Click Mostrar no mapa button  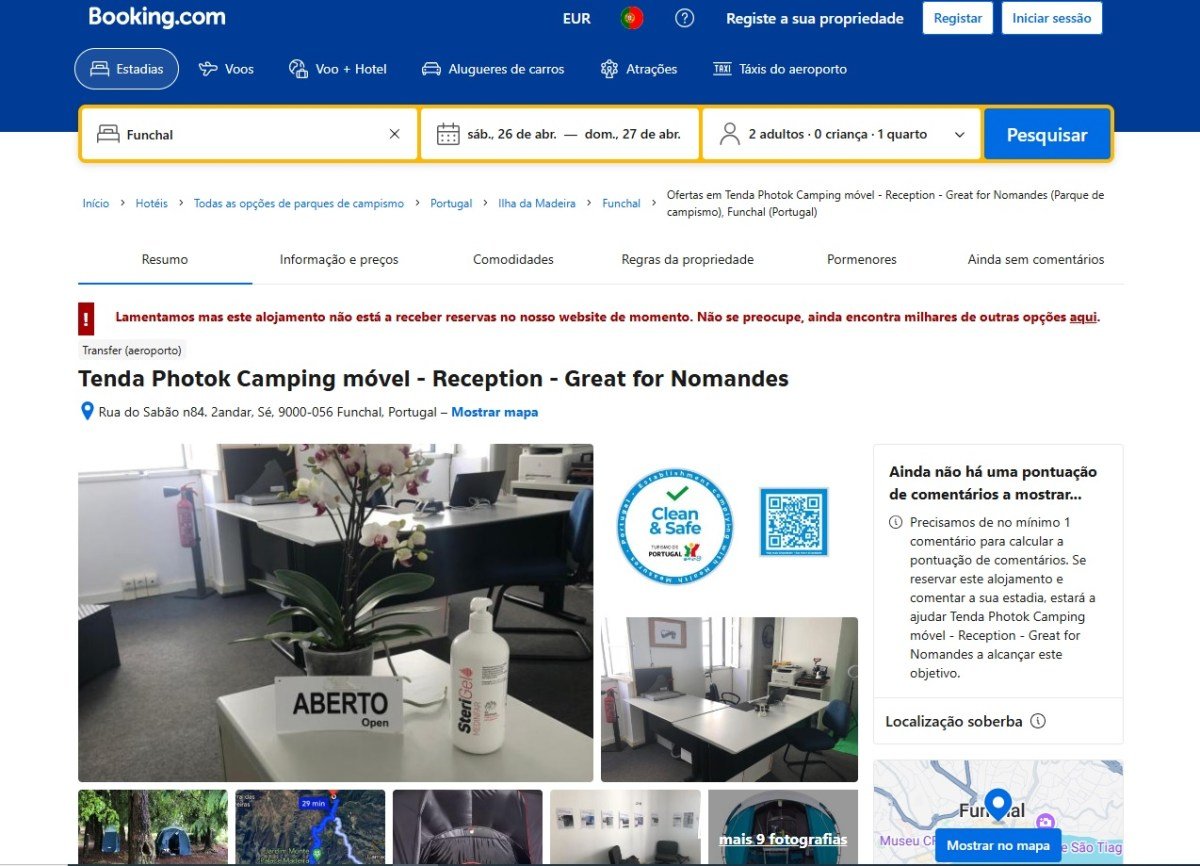pos(998,845)
